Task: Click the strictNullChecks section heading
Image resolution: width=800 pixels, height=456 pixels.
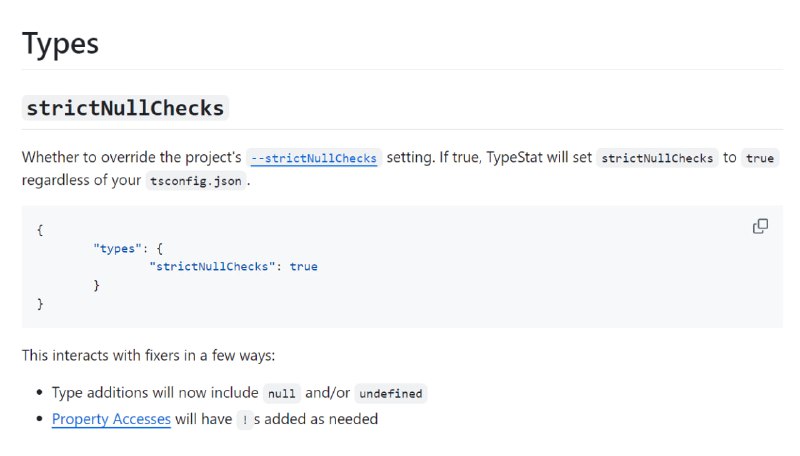Action: [x=125, y=108]
